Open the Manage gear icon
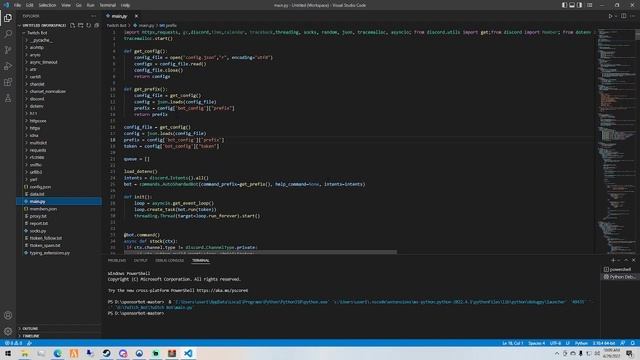Image resolution: width=640 pixels, height=360 pixels. tap(8, 331)
